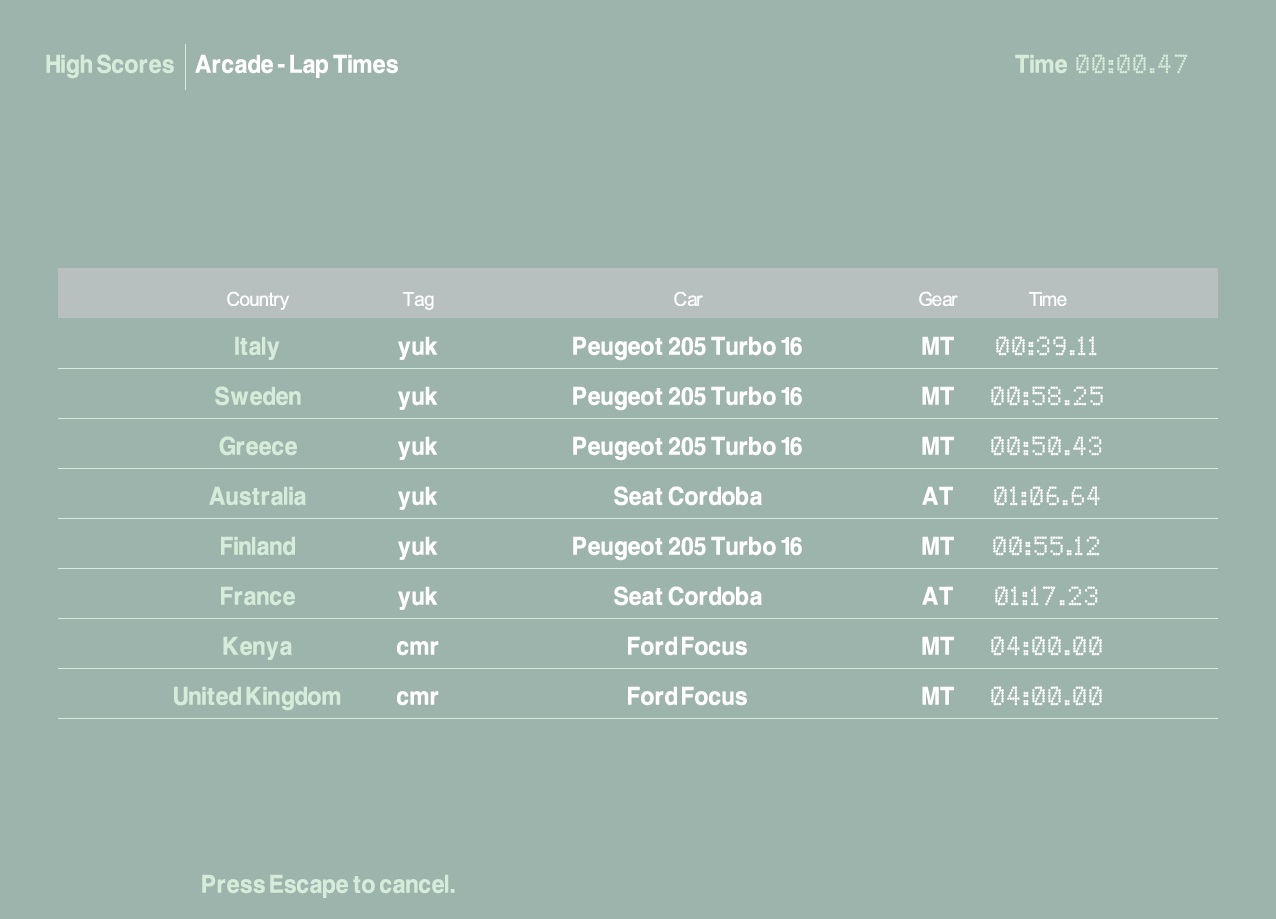
Task: Click the Country column header
Action: [257, 299]
